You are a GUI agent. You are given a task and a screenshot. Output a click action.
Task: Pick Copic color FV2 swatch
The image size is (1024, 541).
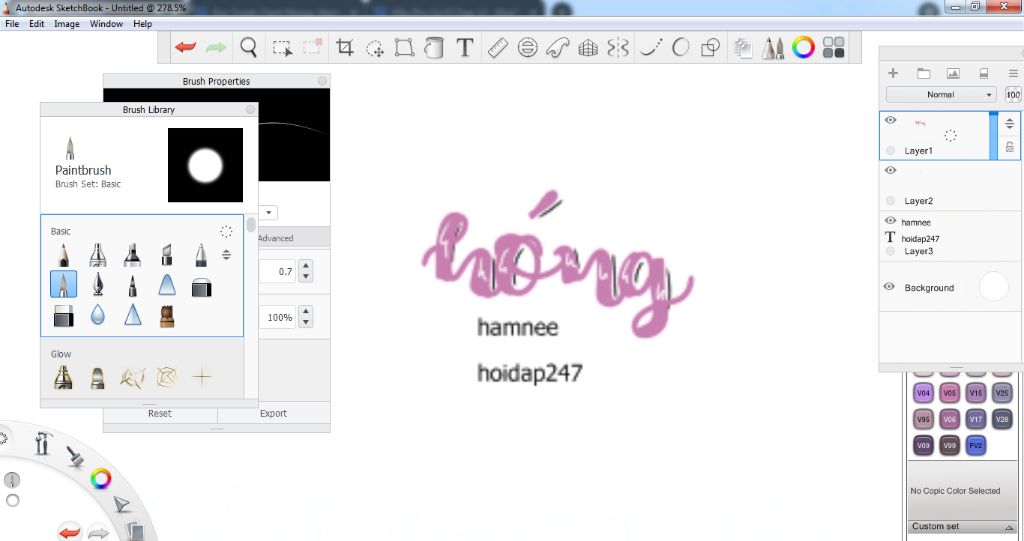click(976, 445)
